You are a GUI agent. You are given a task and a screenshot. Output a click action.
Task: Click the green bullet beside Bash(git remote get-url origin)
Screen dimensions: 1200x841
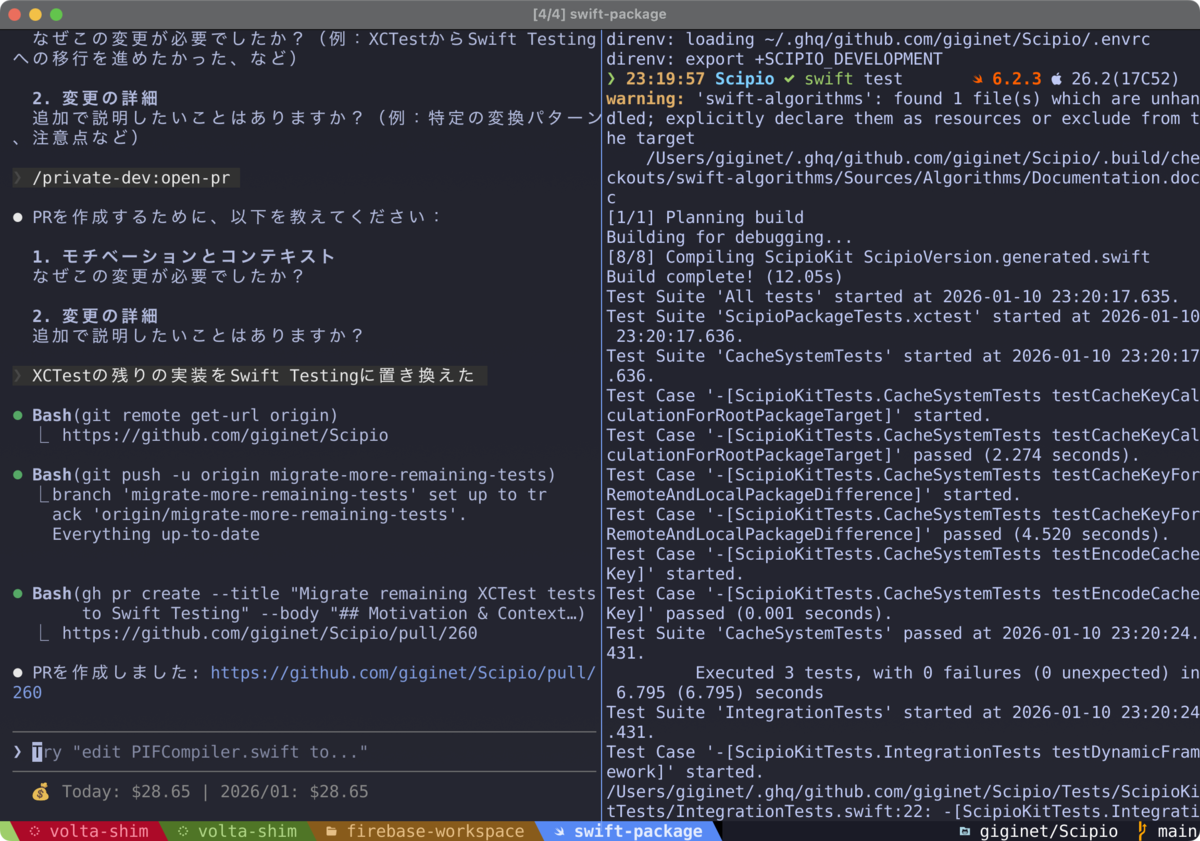[x=18, y=415]
